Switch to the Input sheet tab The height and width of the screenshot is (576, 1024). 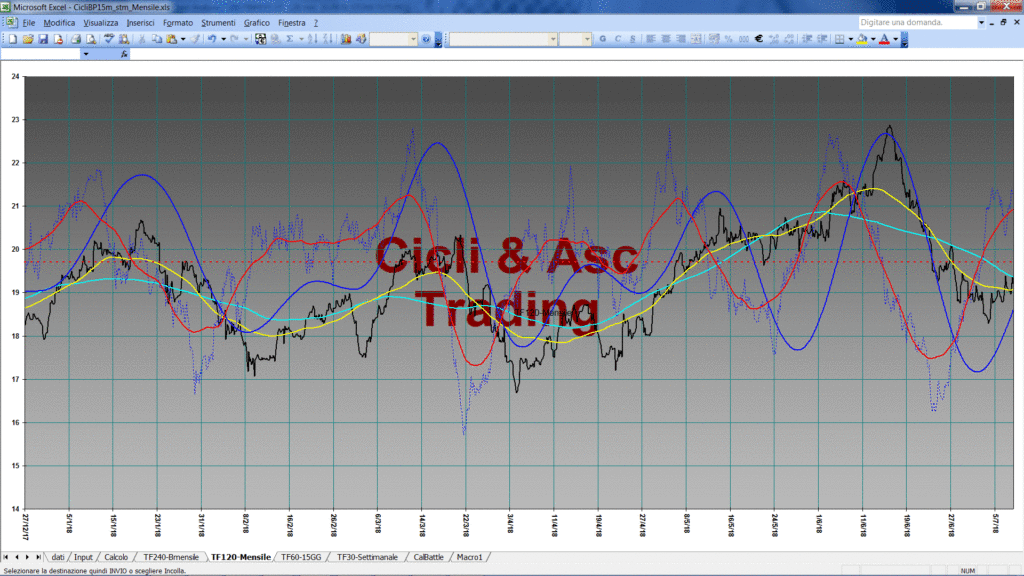(83, 557)
